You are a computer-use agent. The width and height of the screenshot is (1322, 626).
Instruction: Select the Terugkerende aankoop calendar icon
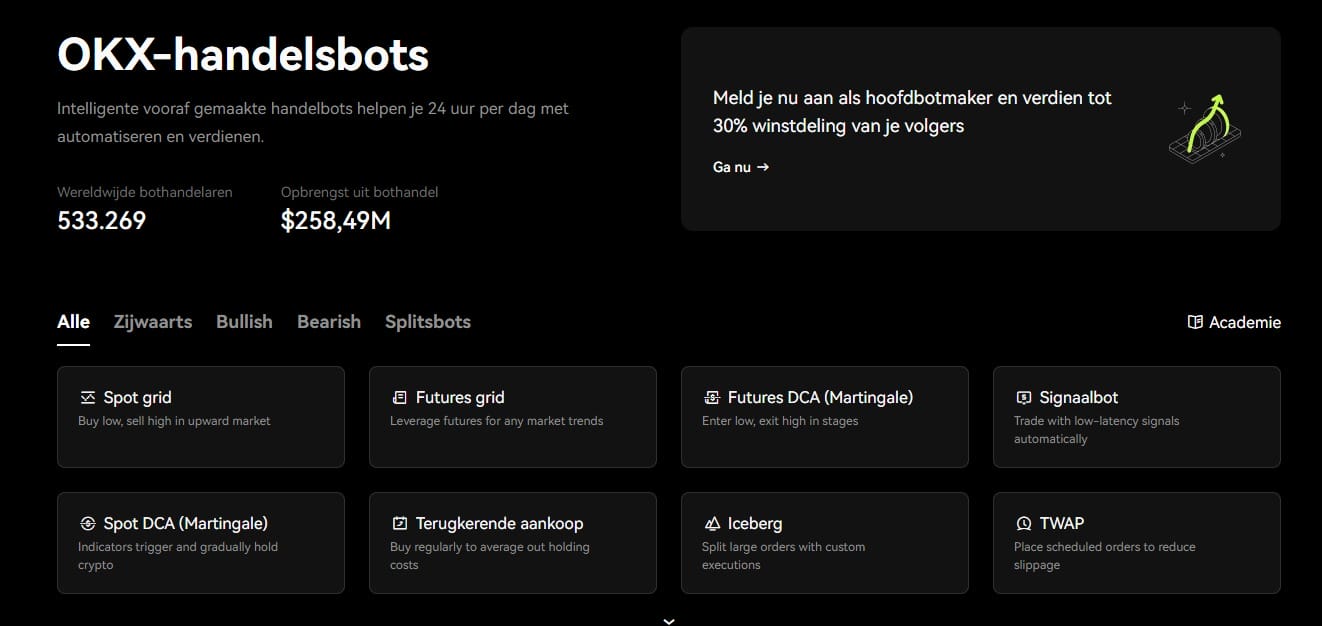coord(400,523)
